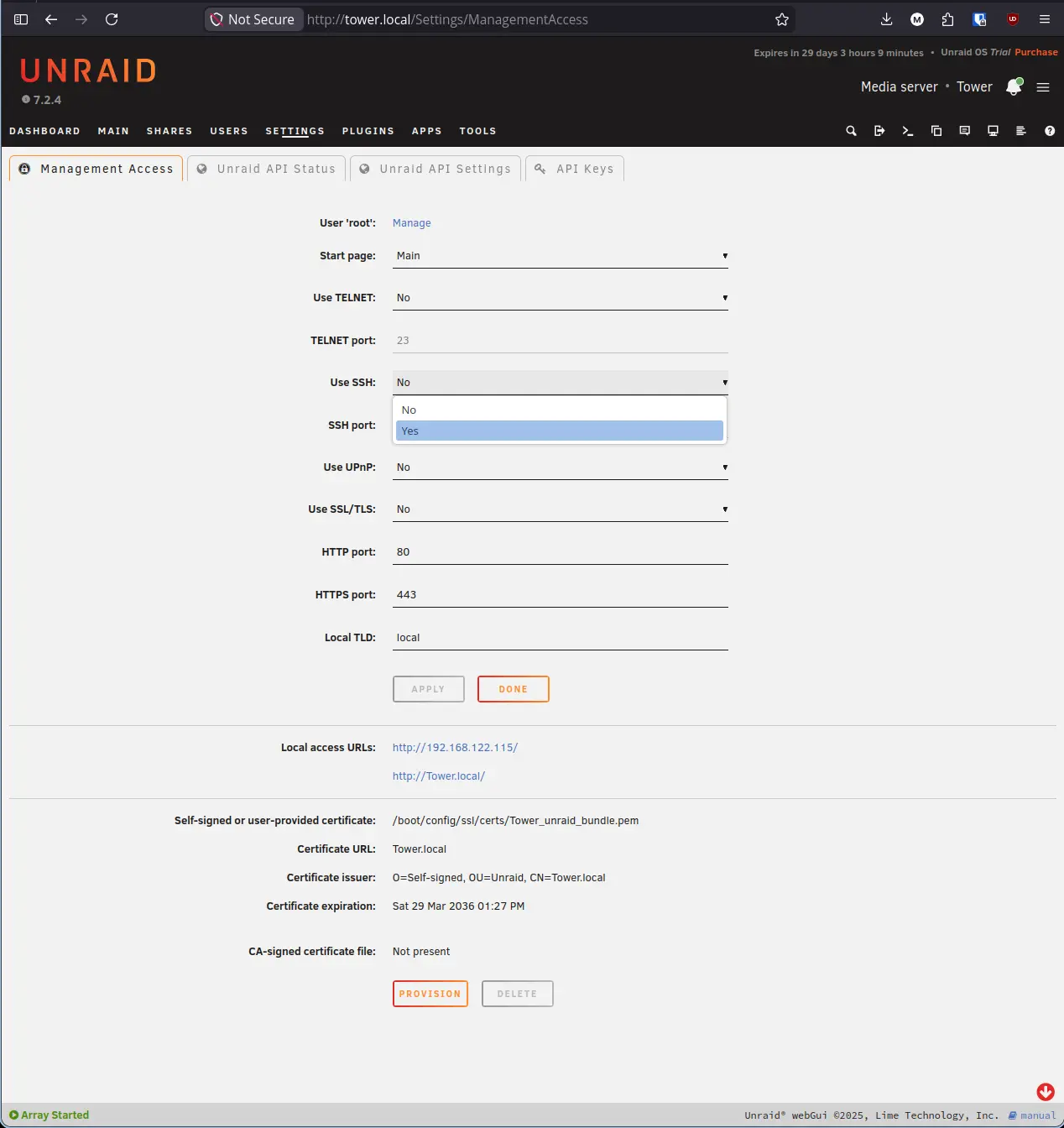Click the DONE button
This screenshot has height=1128, width=1064.
(x=514, y=689)
